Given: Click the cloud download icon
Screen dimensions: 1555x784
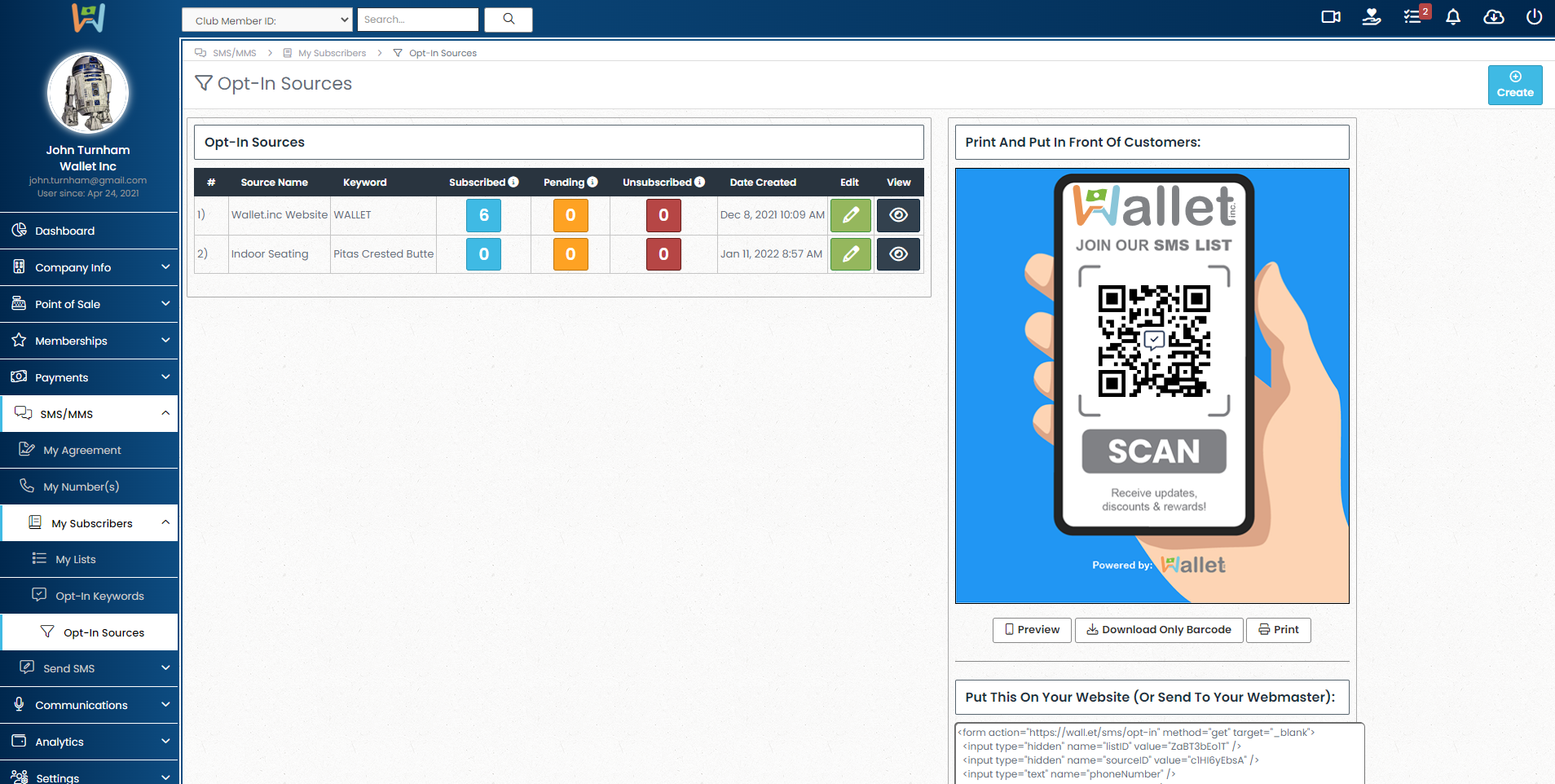Looking at the screenshot, I should click(1494, 17).
